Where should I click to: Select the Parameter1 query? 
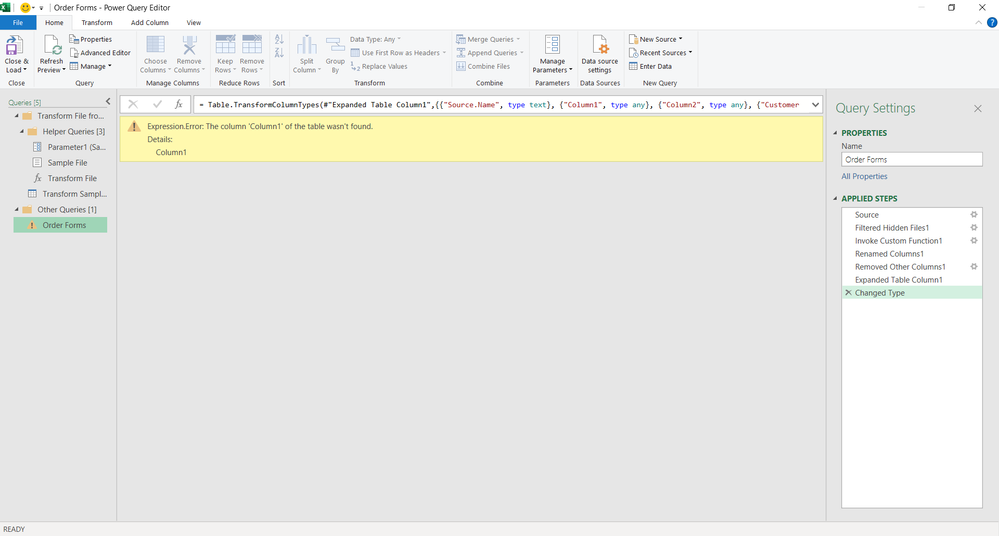pos(69,147)
